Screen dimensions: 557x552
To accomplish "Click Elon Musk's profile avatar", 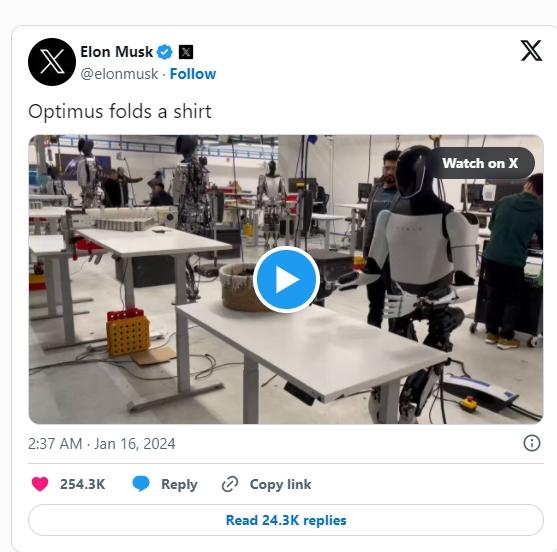I will (x=52, y=62).
